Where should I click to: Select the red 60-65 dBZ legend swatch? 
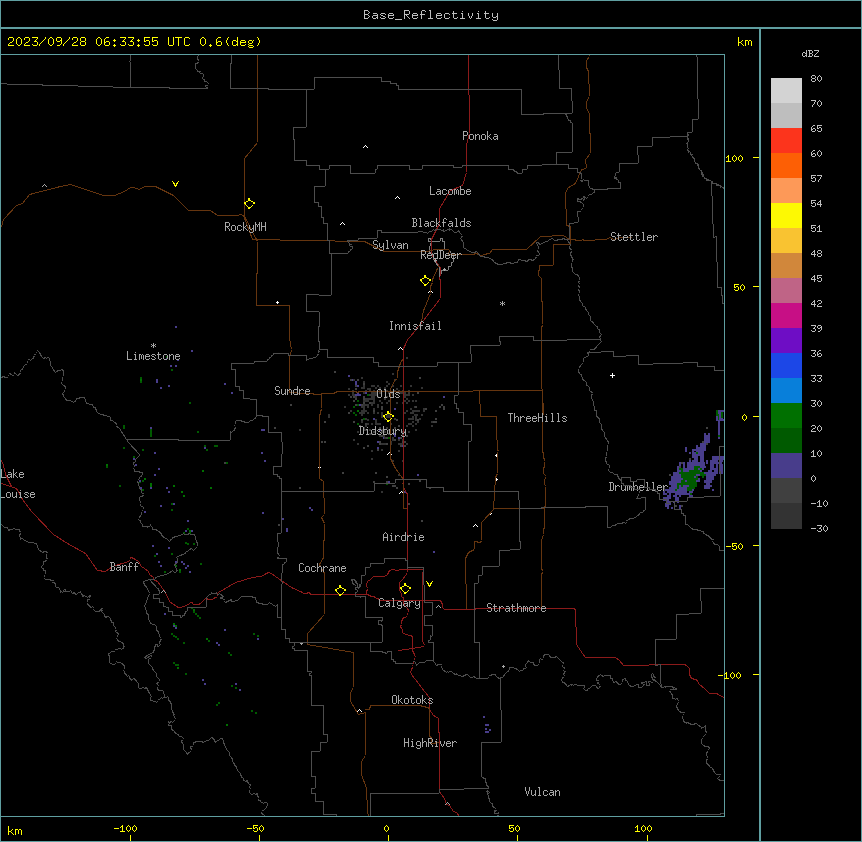[786, 141]
